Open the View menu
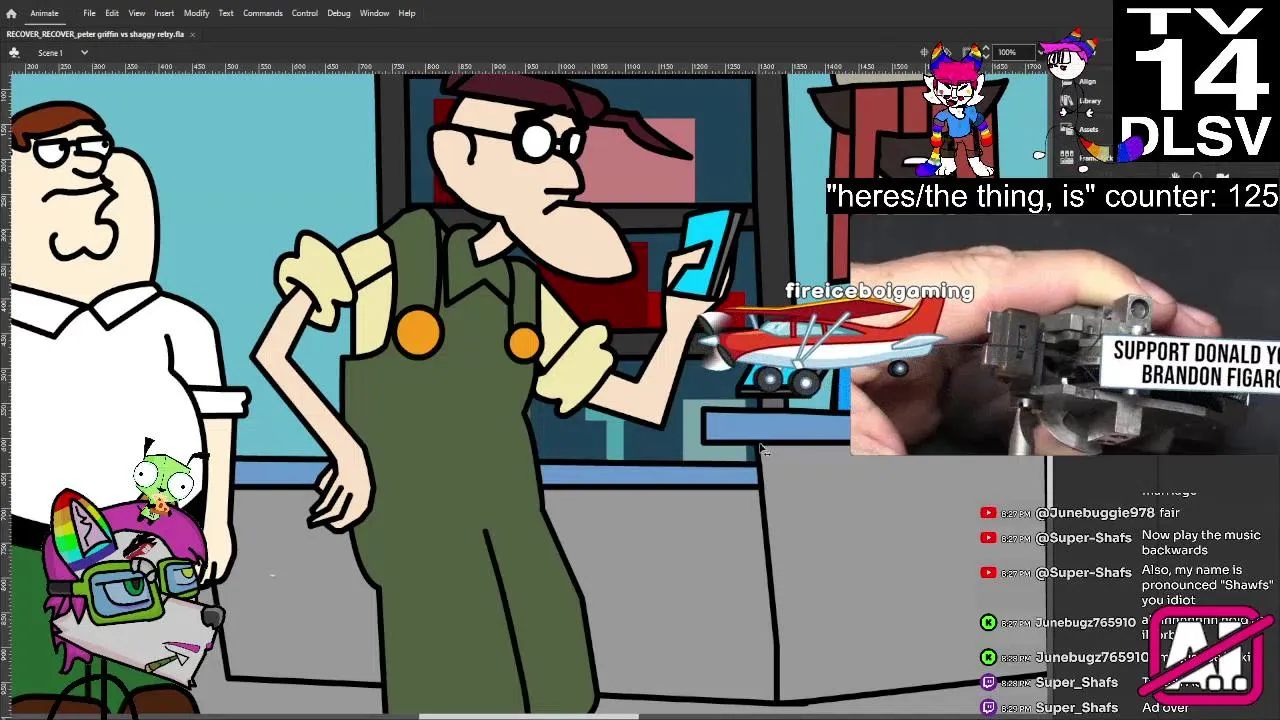This screenshot has height=720, width=1280. pyautogui.click(x=137, y=13)
